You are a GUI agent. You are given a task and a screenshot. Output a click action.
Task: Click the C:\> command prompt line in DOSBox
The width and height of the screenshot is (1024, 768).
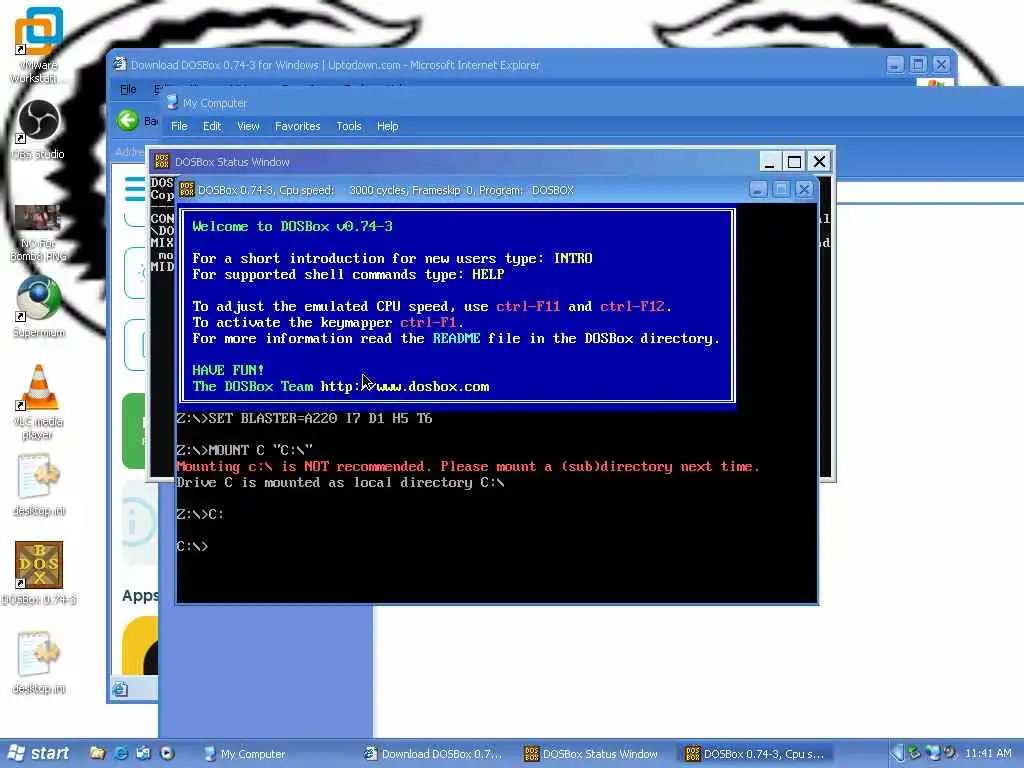pyautogui.click(x=192, y=546)
